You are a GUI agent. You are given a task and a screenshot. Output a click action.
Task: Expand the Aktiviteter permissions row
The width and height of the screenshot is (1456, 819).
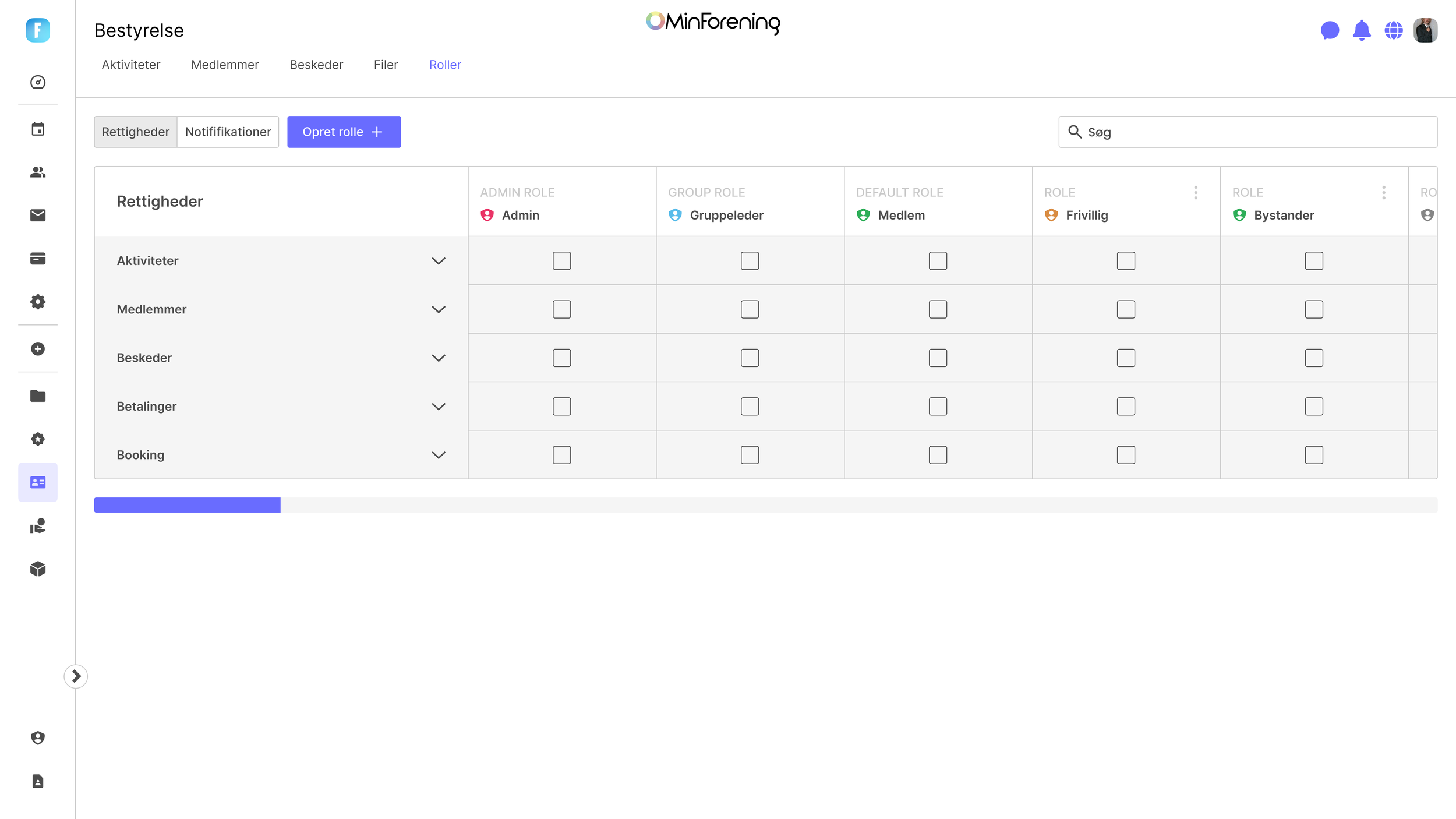[439, 261]
